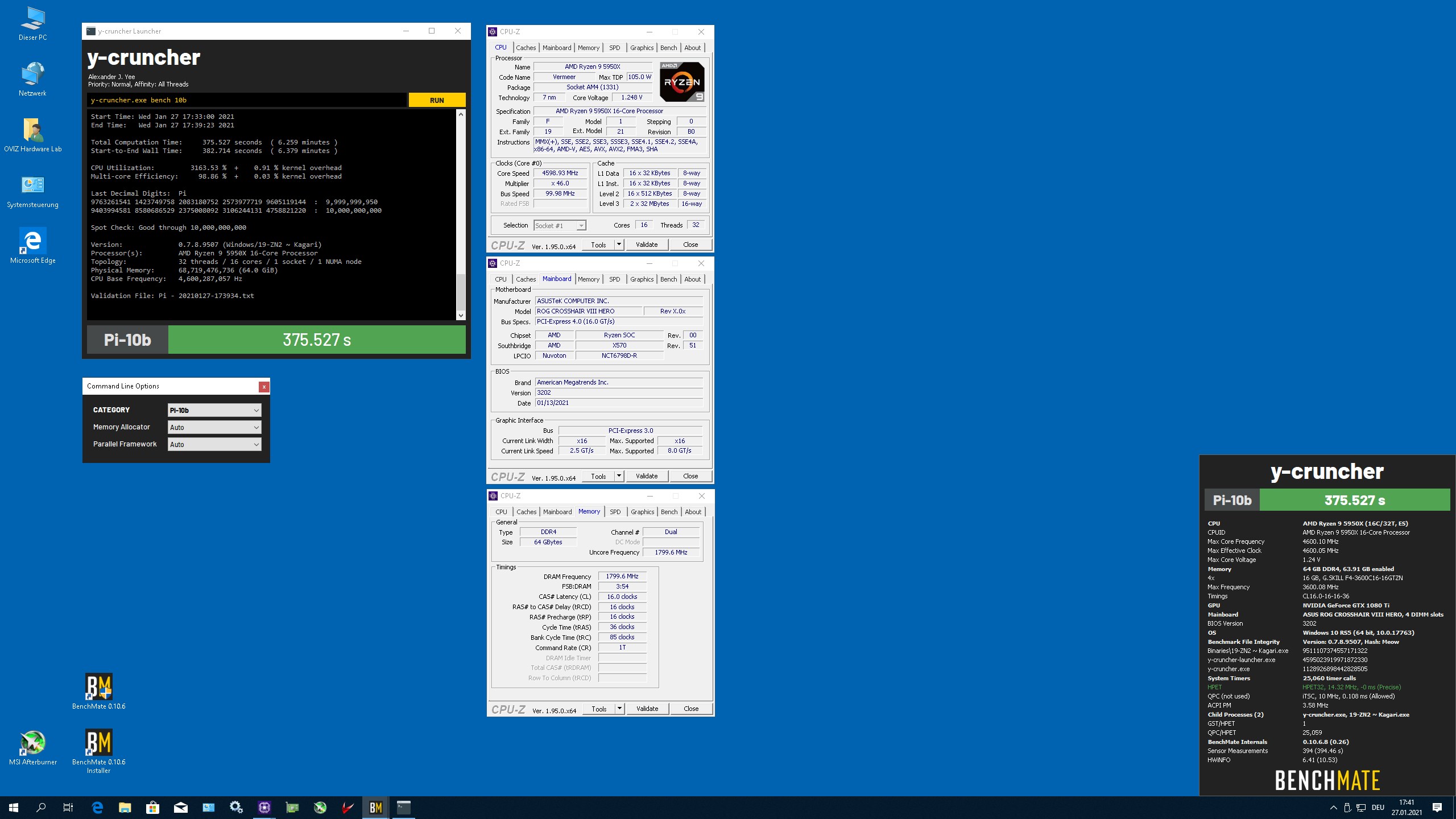Open the CATEGORY Pi-10b dropdown

point(214,410)
